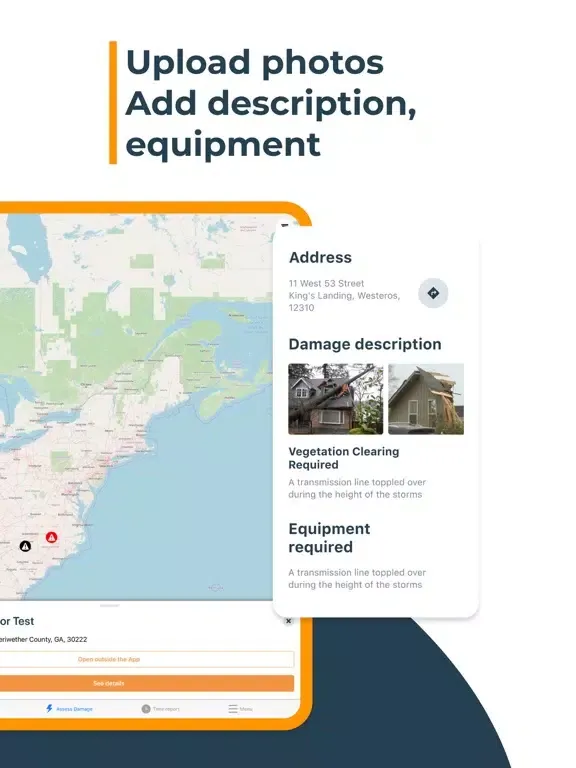Select the Equipment required heading

(329, 538)
